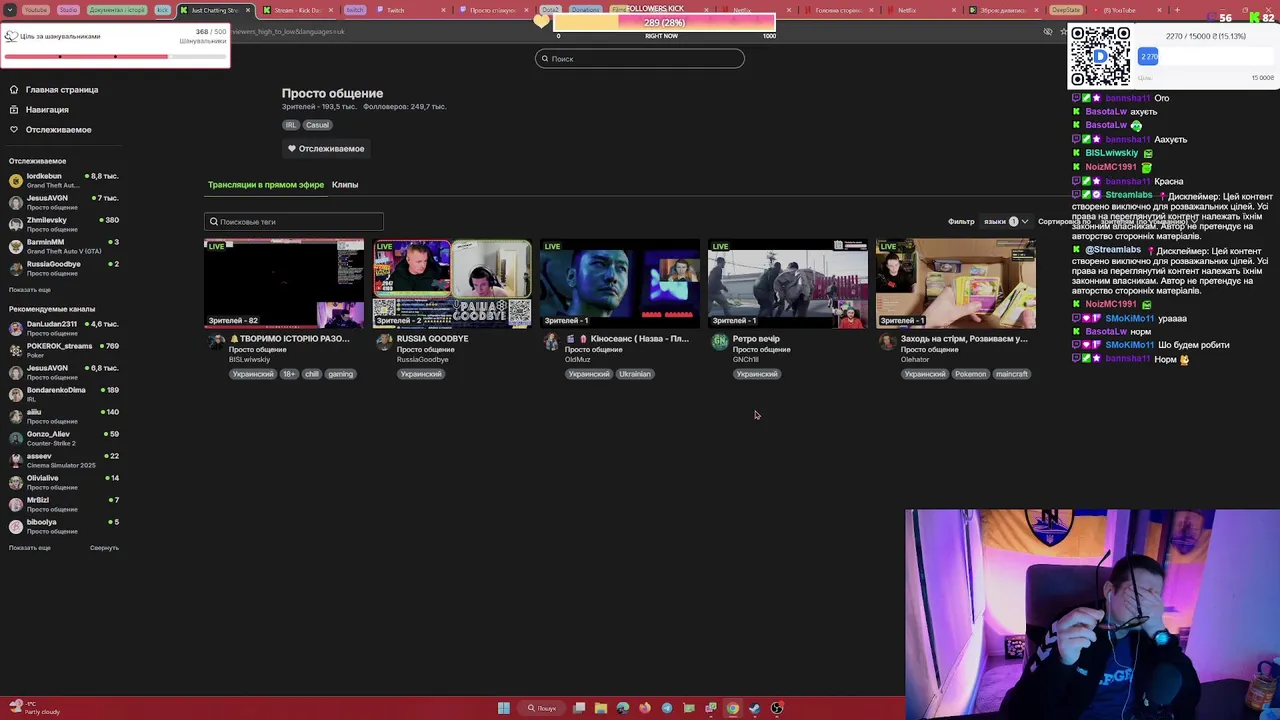Click the Casual category tag

click(317, 125)
